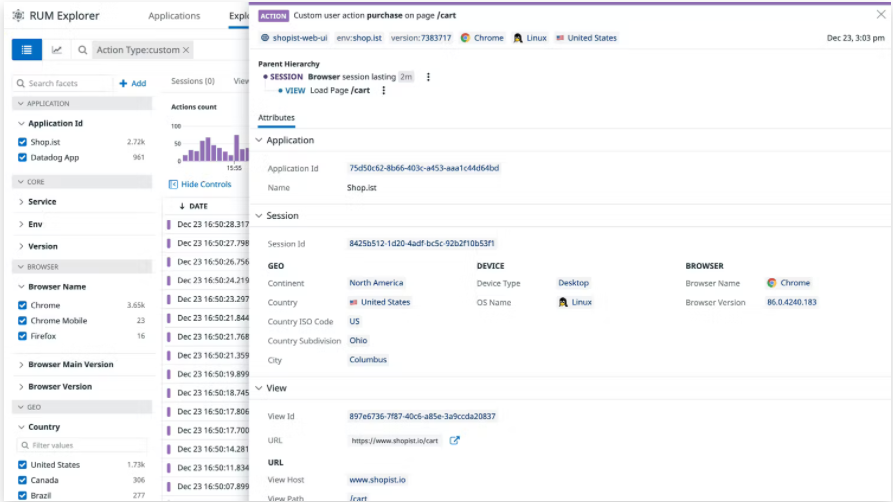893x502 pixels.
Task: Click the Add facet button
Action: 133,83
